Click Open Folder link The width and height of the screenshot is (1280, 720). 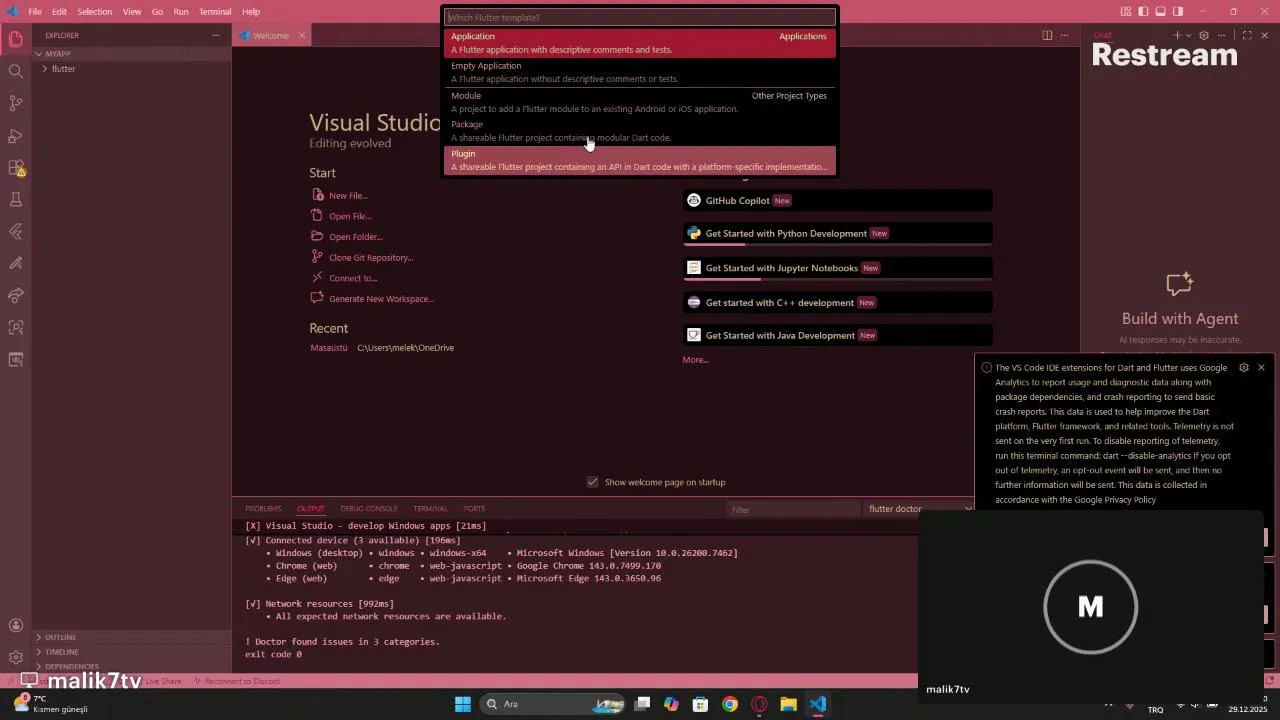(x=356, y=237)
